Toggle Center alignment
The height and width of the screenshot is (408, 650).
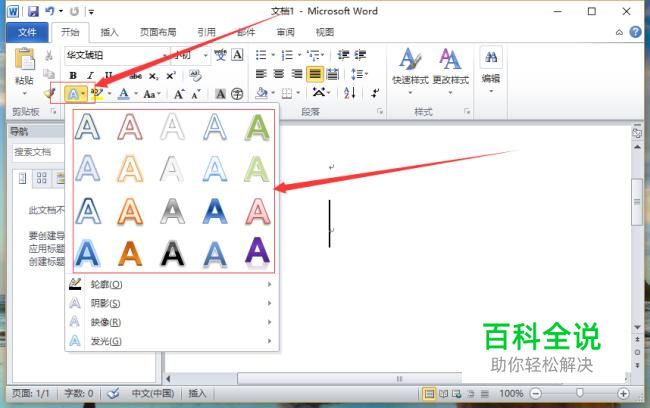tap(279, 74)
